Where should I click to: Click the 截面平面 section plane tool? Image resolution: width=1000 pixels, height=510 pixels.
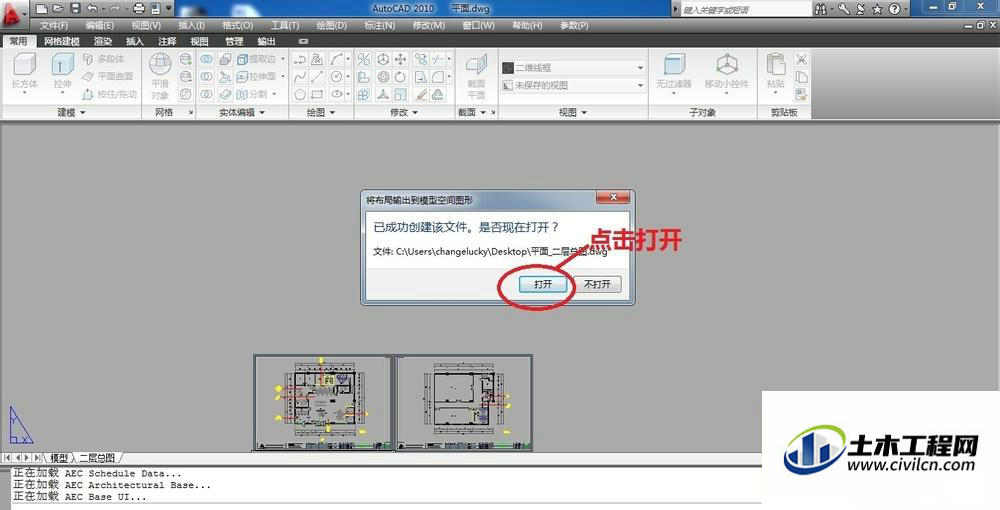476,76
